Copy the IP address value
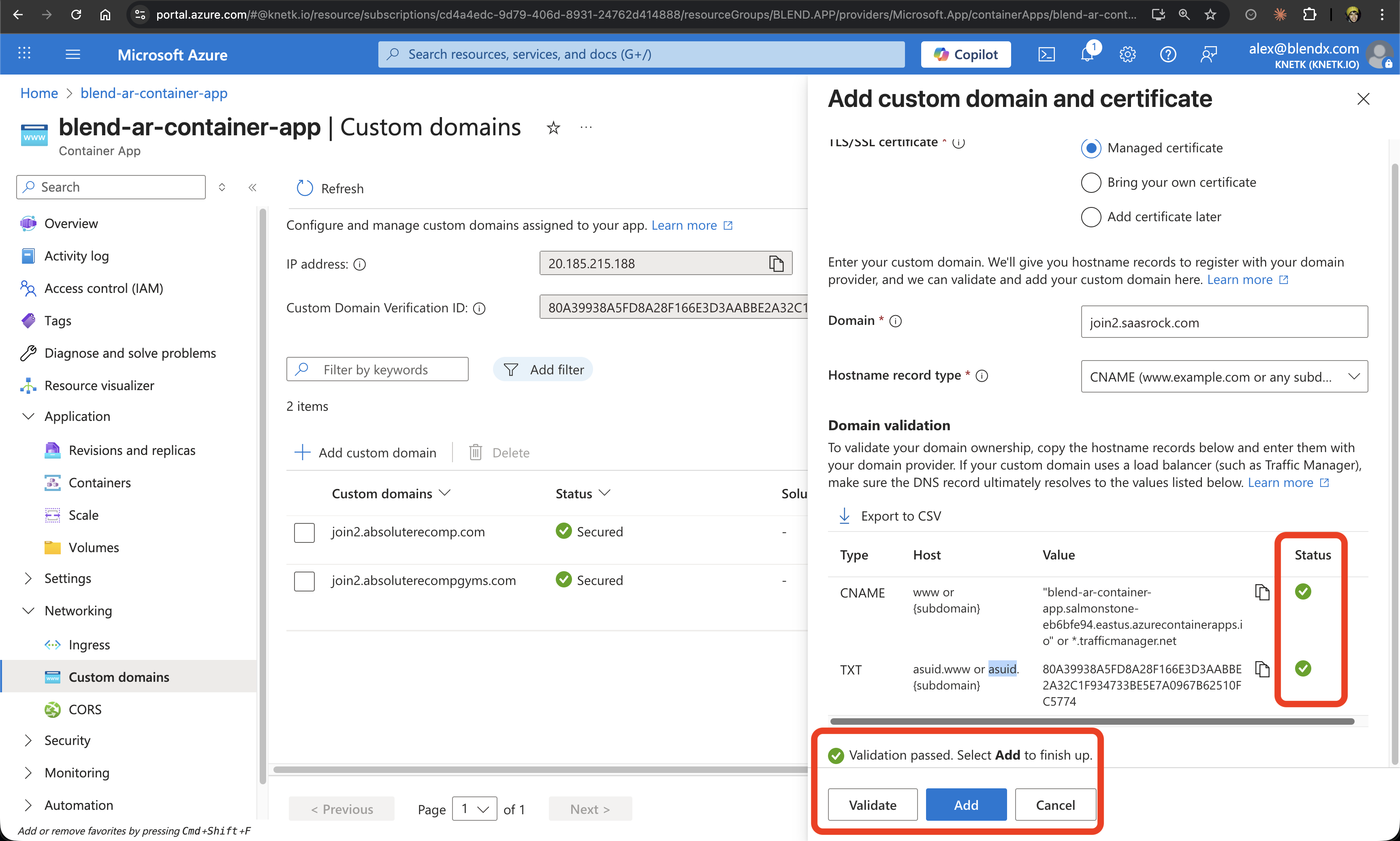This screenshot has height=841, width=1400. [x=776, y=263]
